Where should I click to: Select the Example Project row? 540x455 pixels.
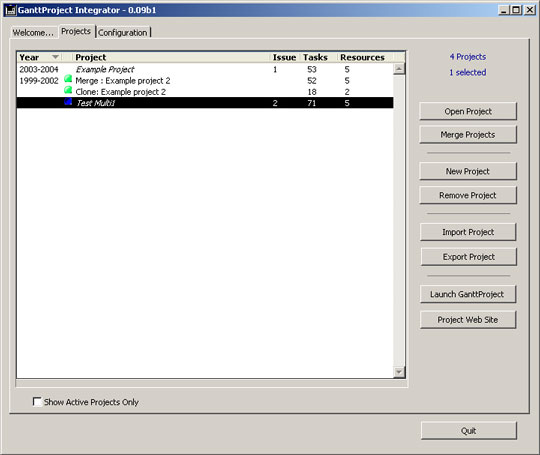click(205, 69)
